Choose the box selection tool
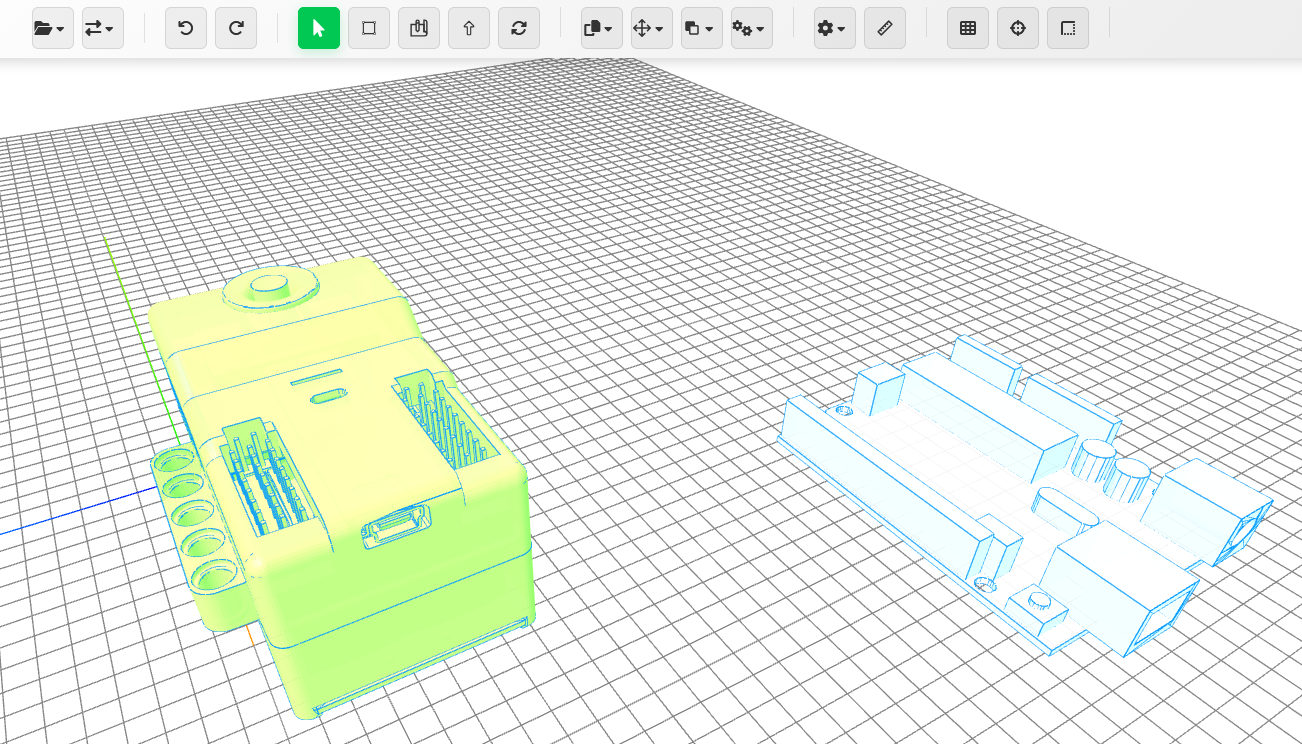Image resolution: width=1302 pixels, height=744 pixels. (369, 28)
